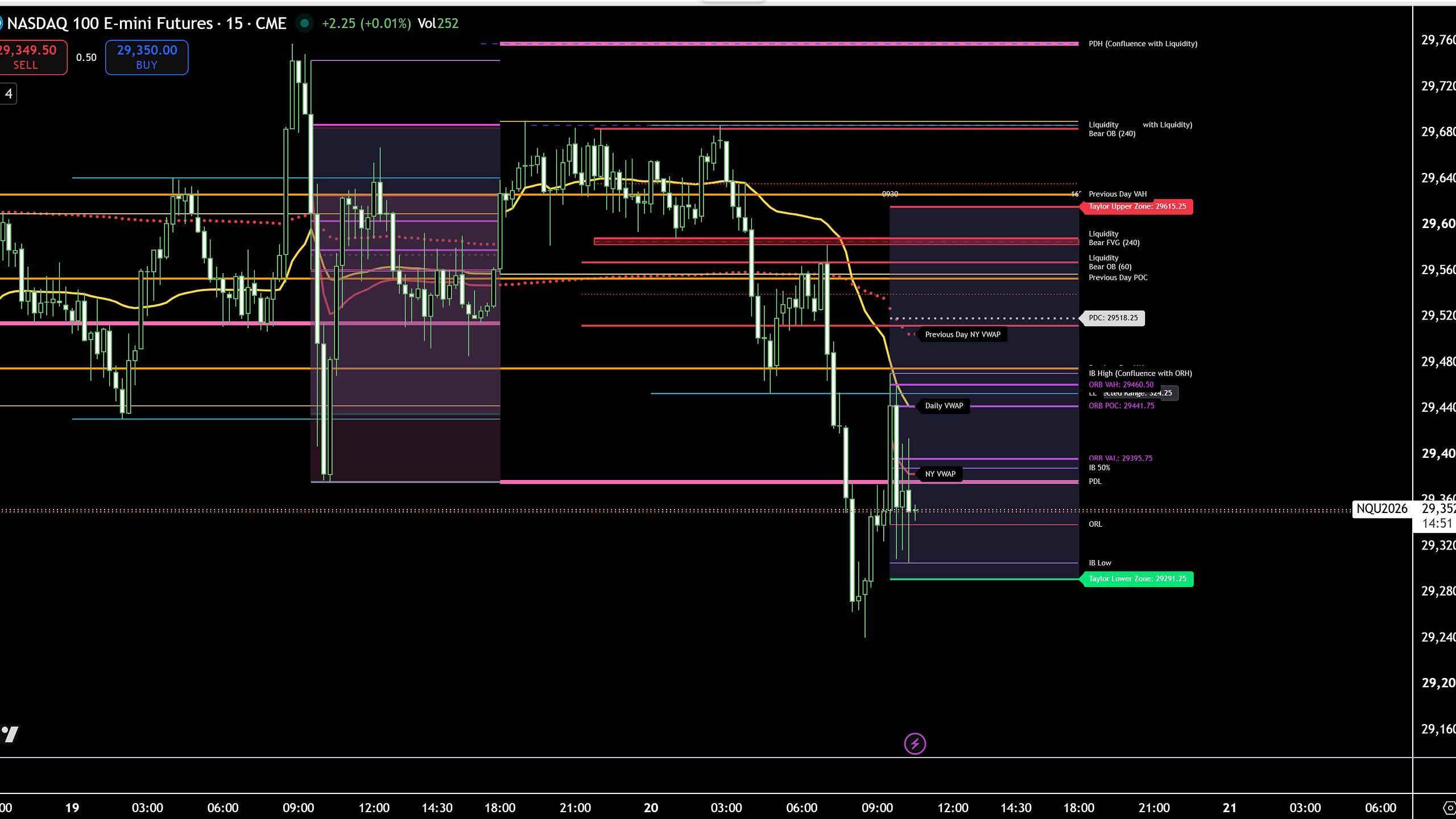The image size is (1456, 819).
Task: Click the PDL level label
Action: pos(1095,482)
